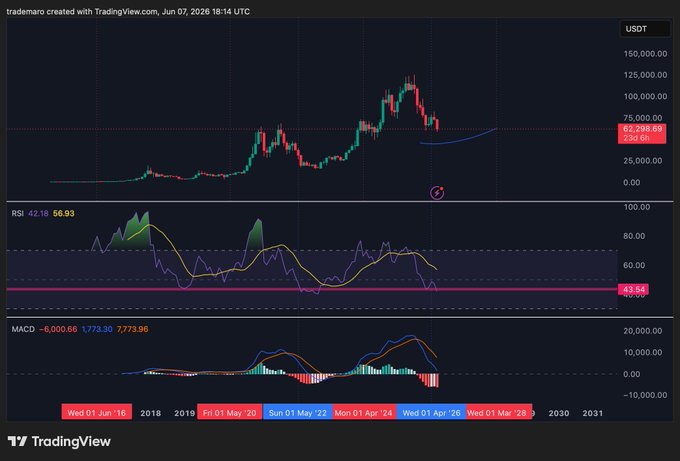Click the RSI average value 56.93
This screenshot has width=680, height=461.
(63, 213)
